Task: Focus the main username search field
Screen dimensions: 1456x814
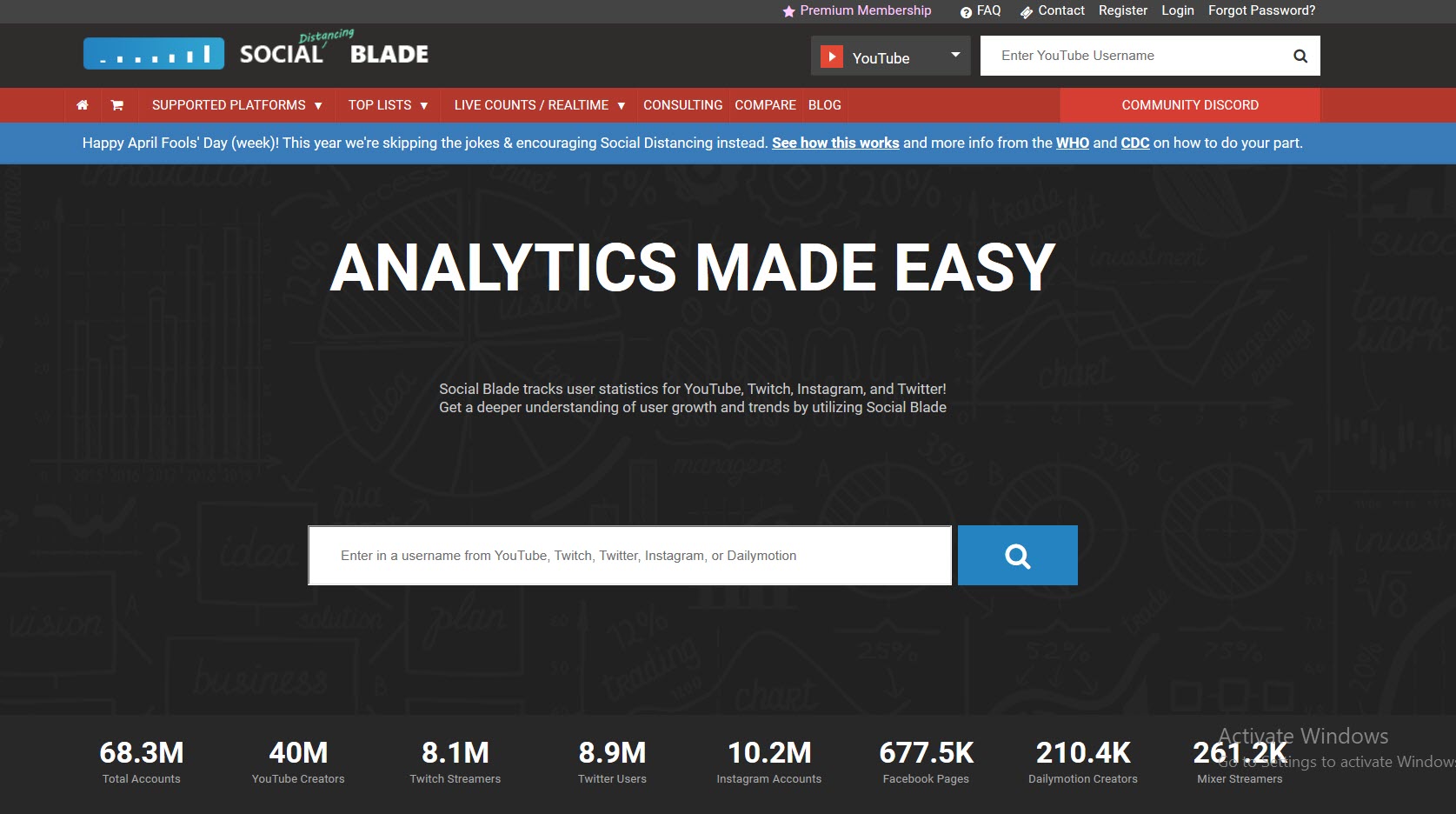Action: tap(630, 555)
